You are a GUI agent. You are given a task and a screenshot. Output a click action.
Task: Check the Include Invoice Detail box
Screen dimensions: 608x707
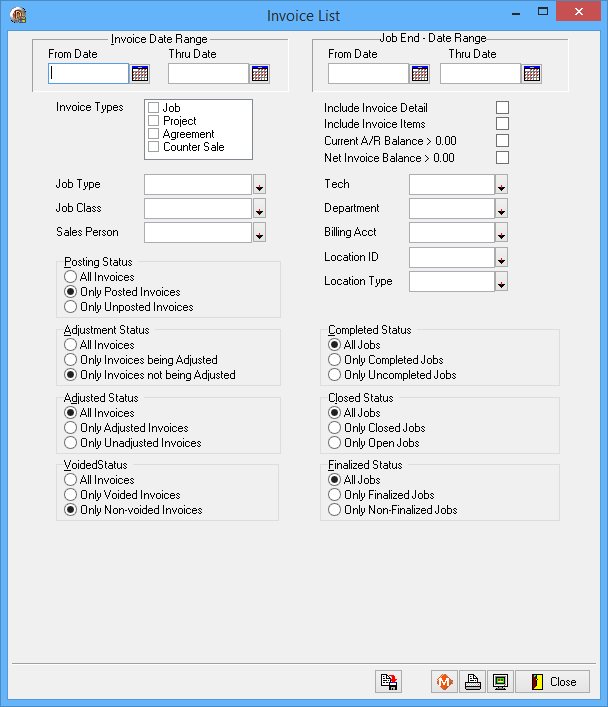tap(502, 108)
